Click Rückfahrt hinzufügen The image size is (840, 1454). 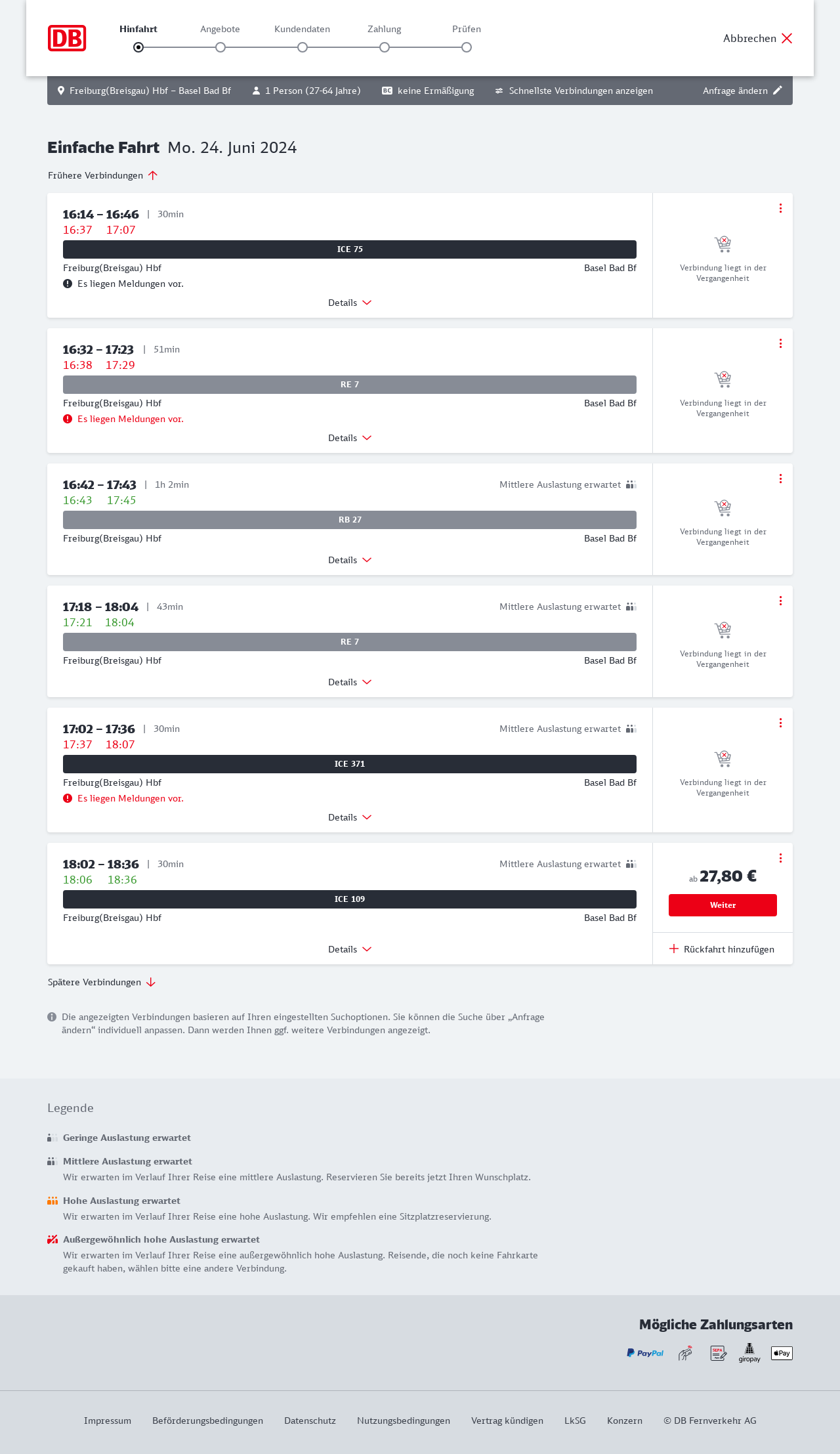tap(722, 949)
